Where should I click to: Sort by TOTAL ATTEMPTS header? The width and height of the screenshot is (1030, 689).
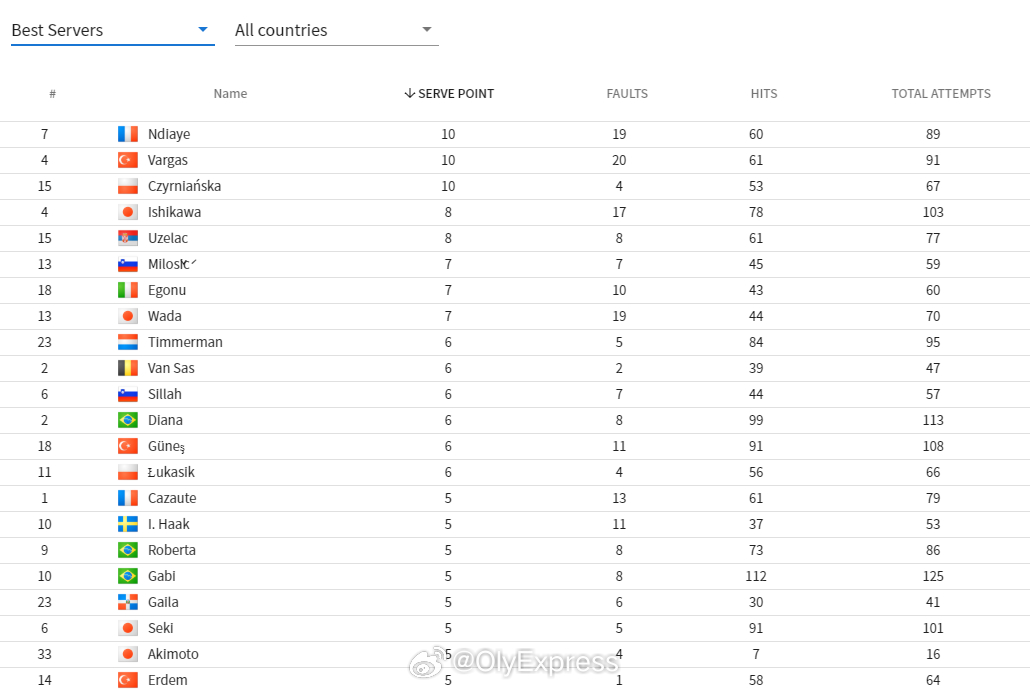pyautogui.click(x=941, y=94)
